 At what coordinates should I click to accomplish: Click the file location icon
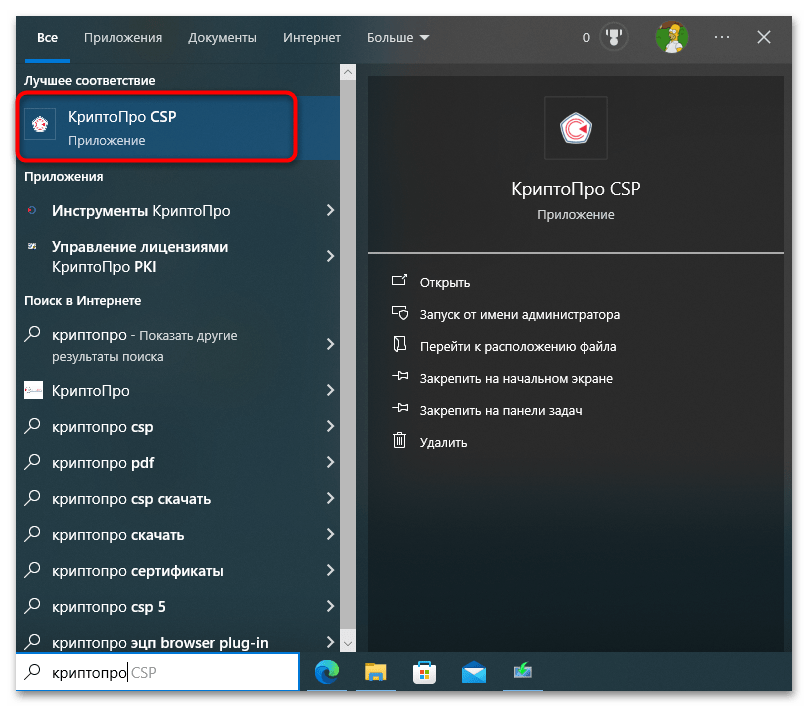coord(400,344)
